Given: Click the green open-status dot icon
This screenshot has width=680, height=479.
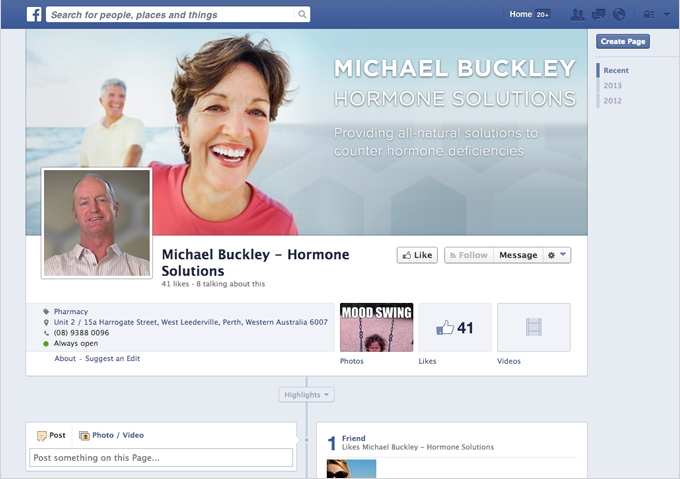Looking at the screenshot, I should tap(46, 344).
